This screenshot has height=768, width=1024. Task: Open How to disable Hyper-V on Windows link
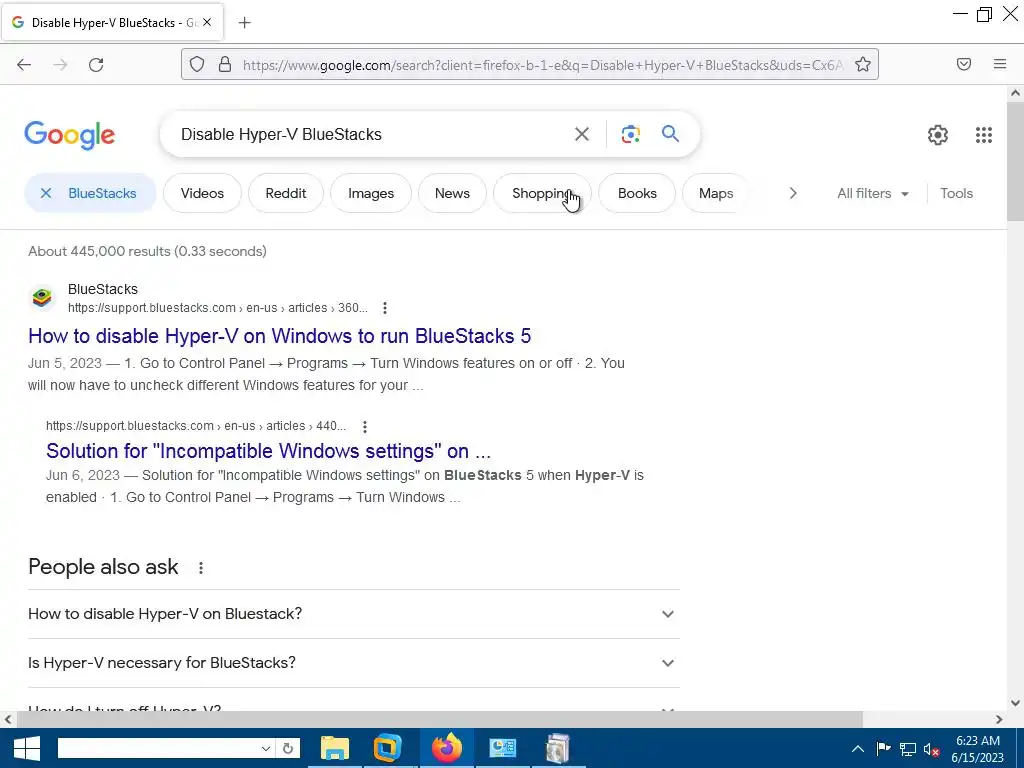280,336
